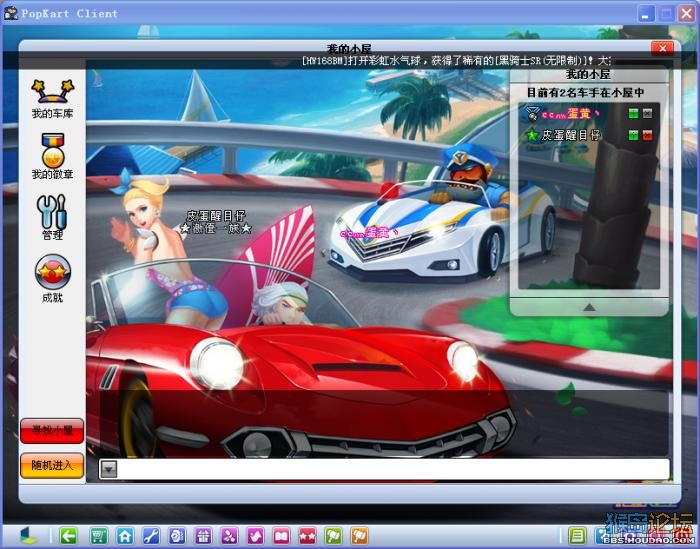Viewport: 700px width, 549px height.
Task: Click 目前有2名车手在小屋中 status text
Action: tap(586, 92)
